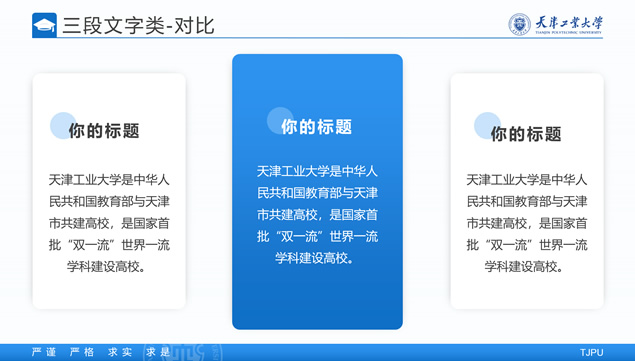Click the body paragraph in right white card
635x361 pixels.
526,223
